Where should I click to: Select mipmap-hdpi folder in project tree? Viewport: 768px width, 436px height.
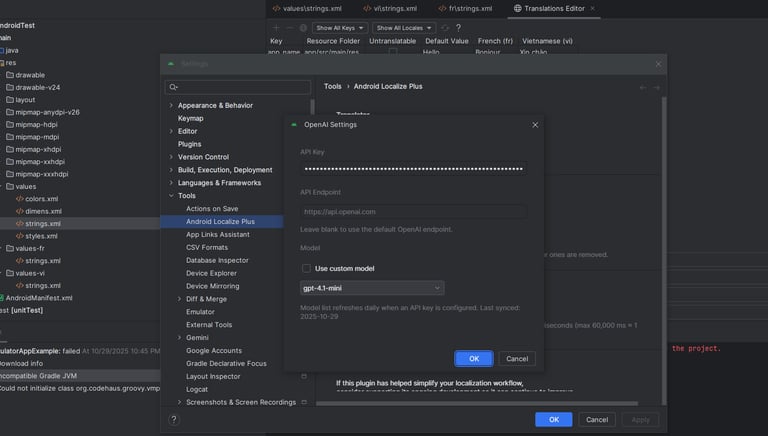point(36,124)
